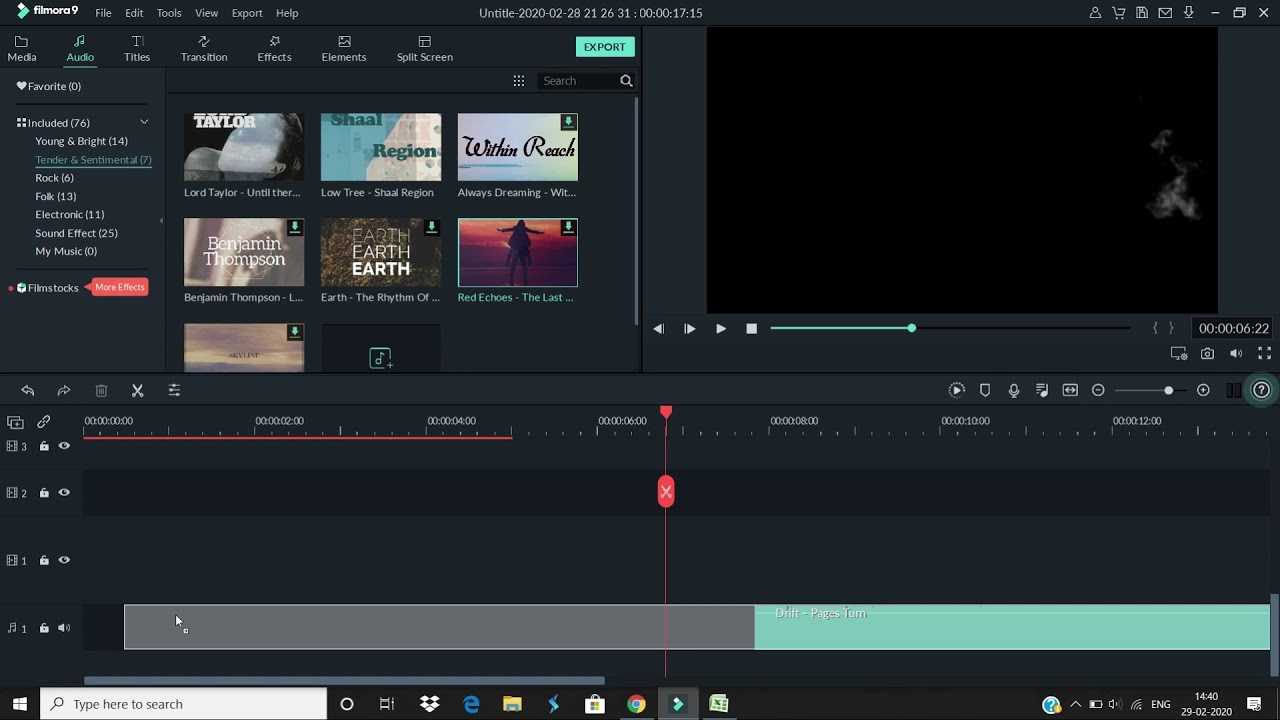The image size is (1280, 720).
Task: Click the Play button in preview
Action: point(720,329)
